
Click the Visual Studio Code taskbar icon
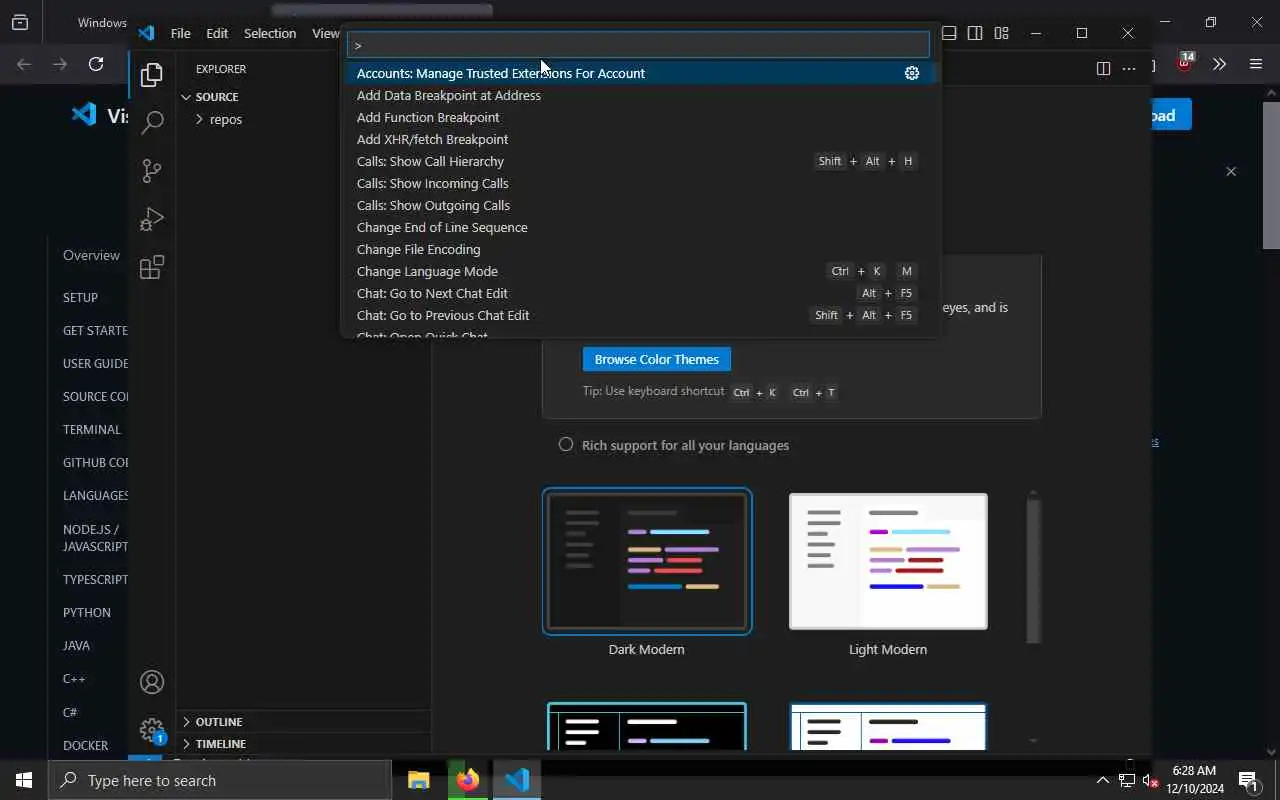517,780
